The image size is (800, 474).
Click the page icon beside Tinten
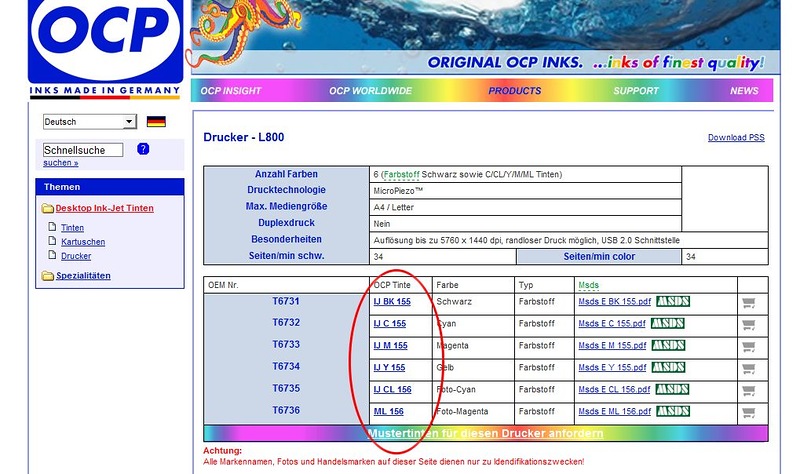click(52, 227)
